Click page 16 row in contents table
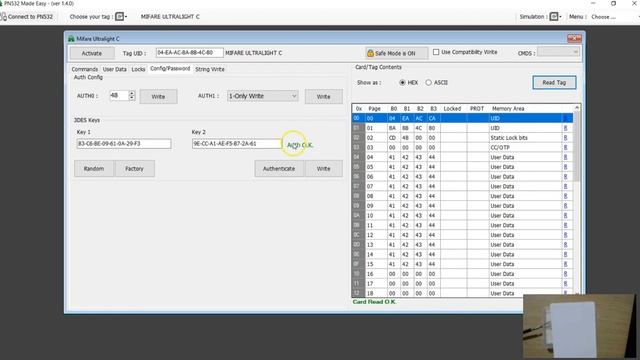 click(462, 274)
